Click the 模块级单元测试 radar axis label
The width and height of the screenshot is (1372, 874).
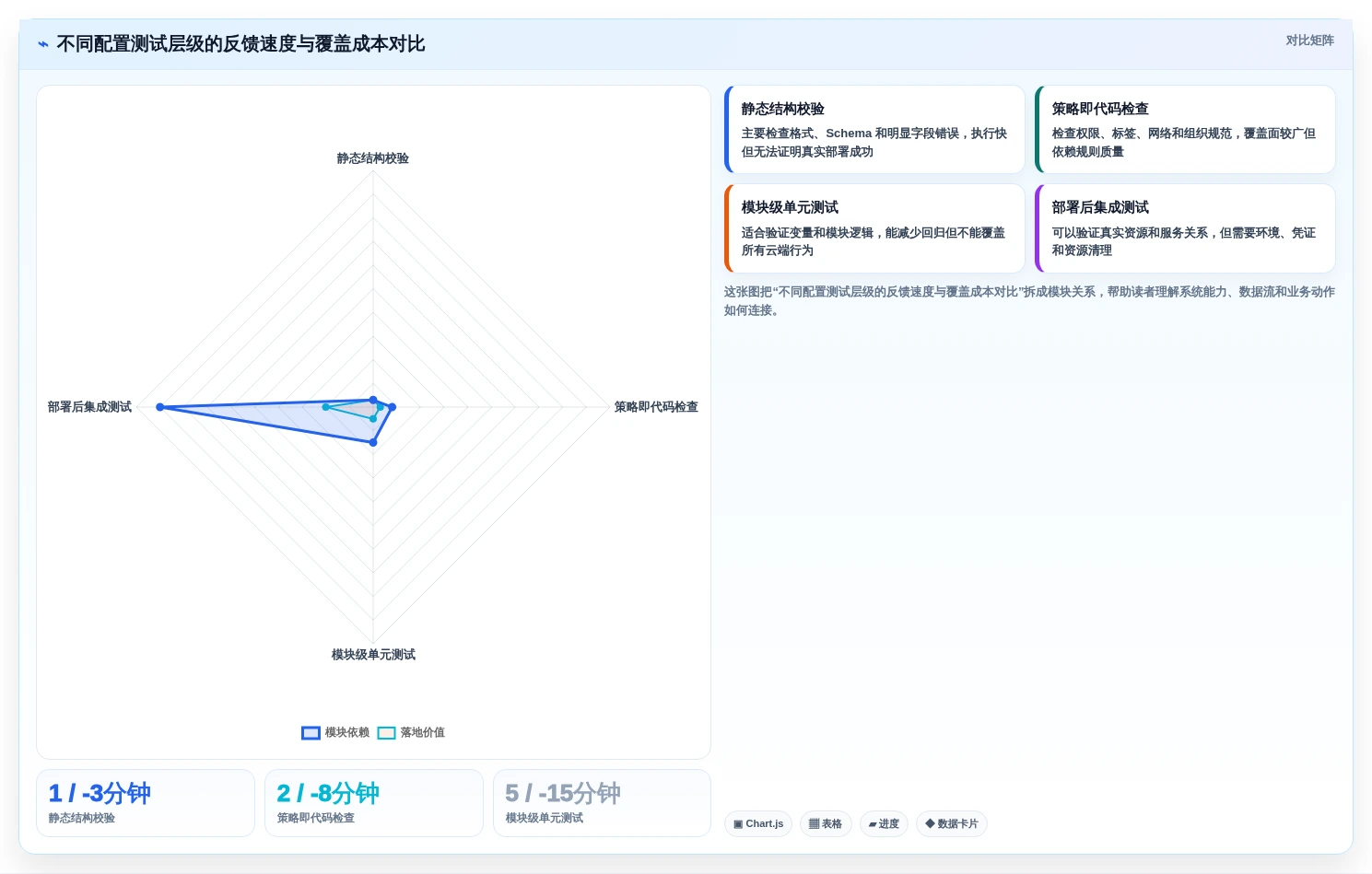[x=373, y=655]
